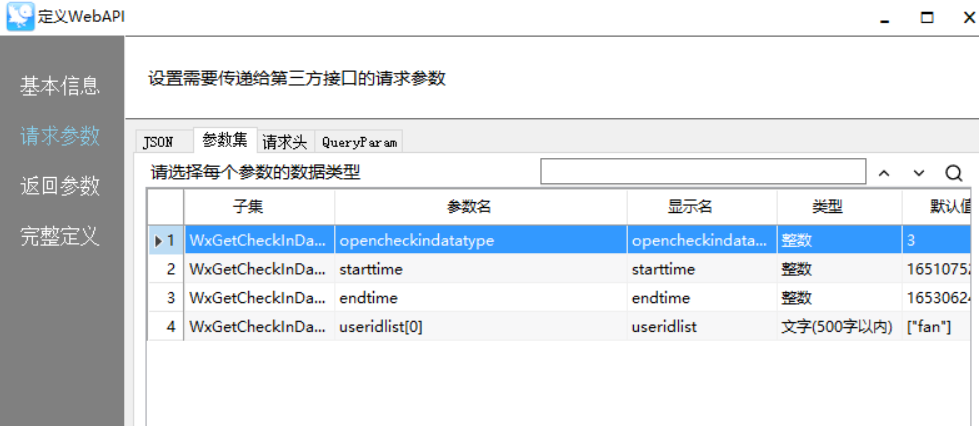This screenshot has width=979, height=426.
Task: Open the 请求头 tab
Action: point(285,142)
